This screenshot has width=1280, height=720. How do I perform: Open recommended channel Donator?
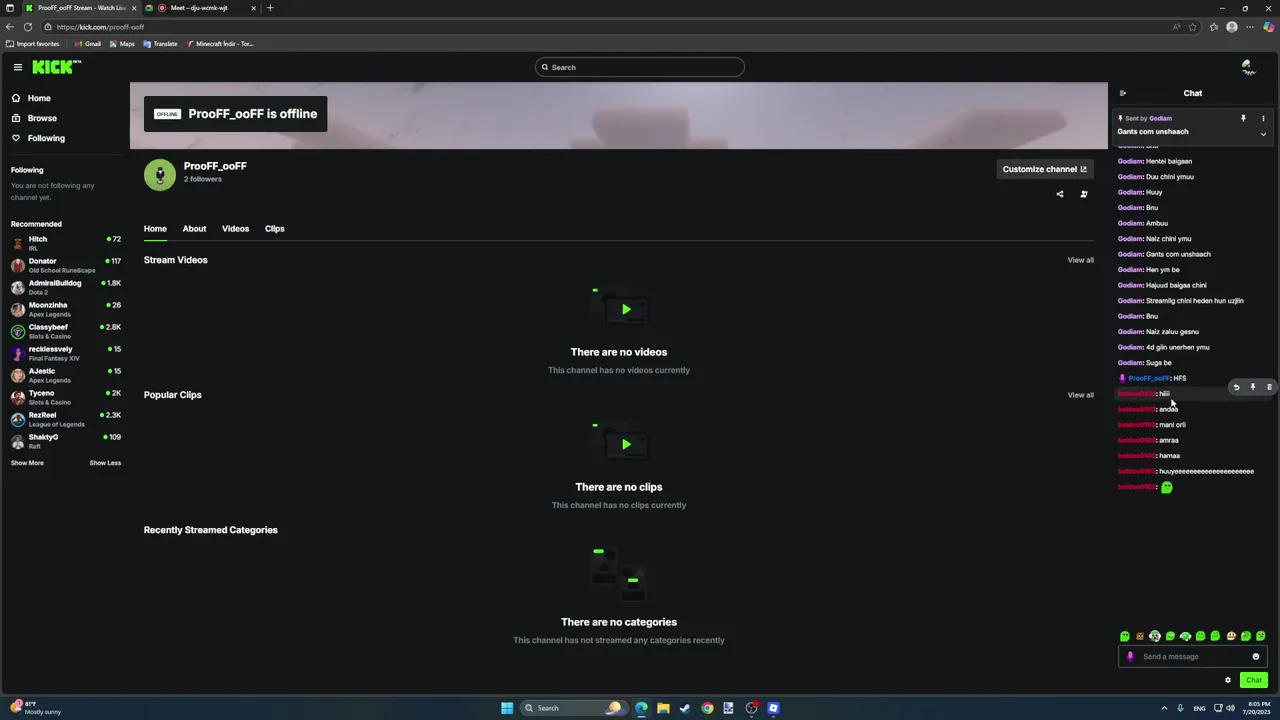point(65,265)
